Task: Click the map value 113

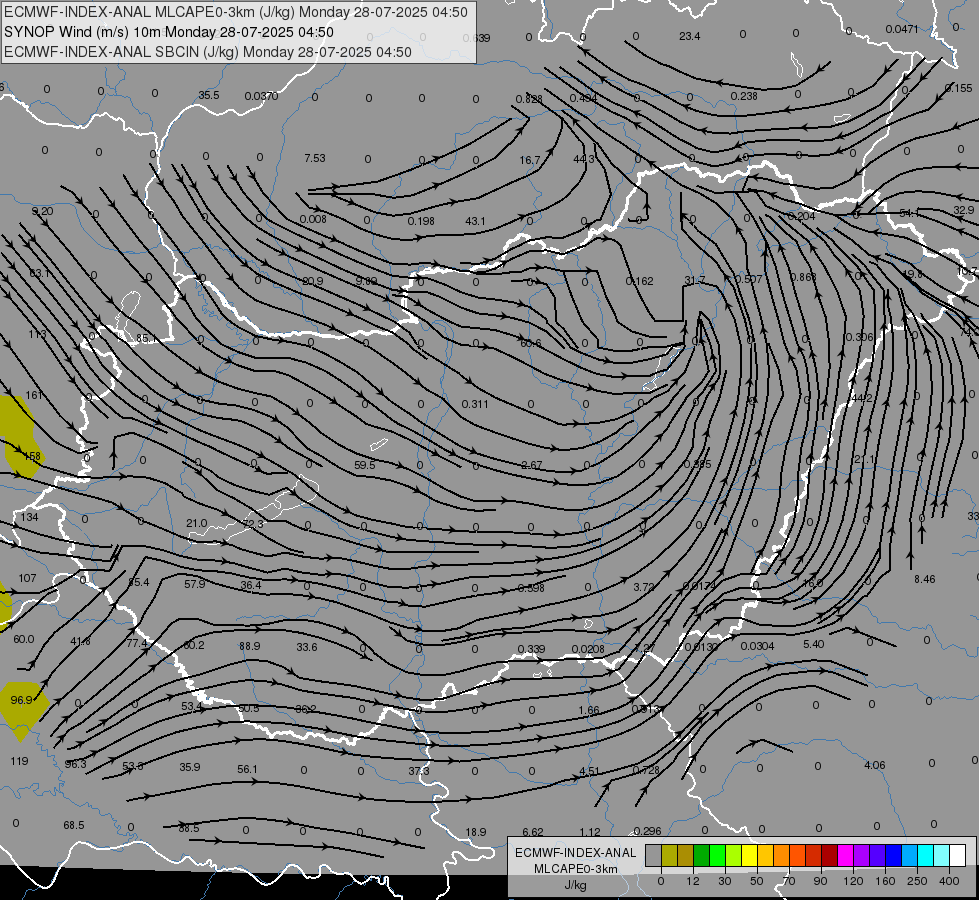Action: (x=37, y=334)
